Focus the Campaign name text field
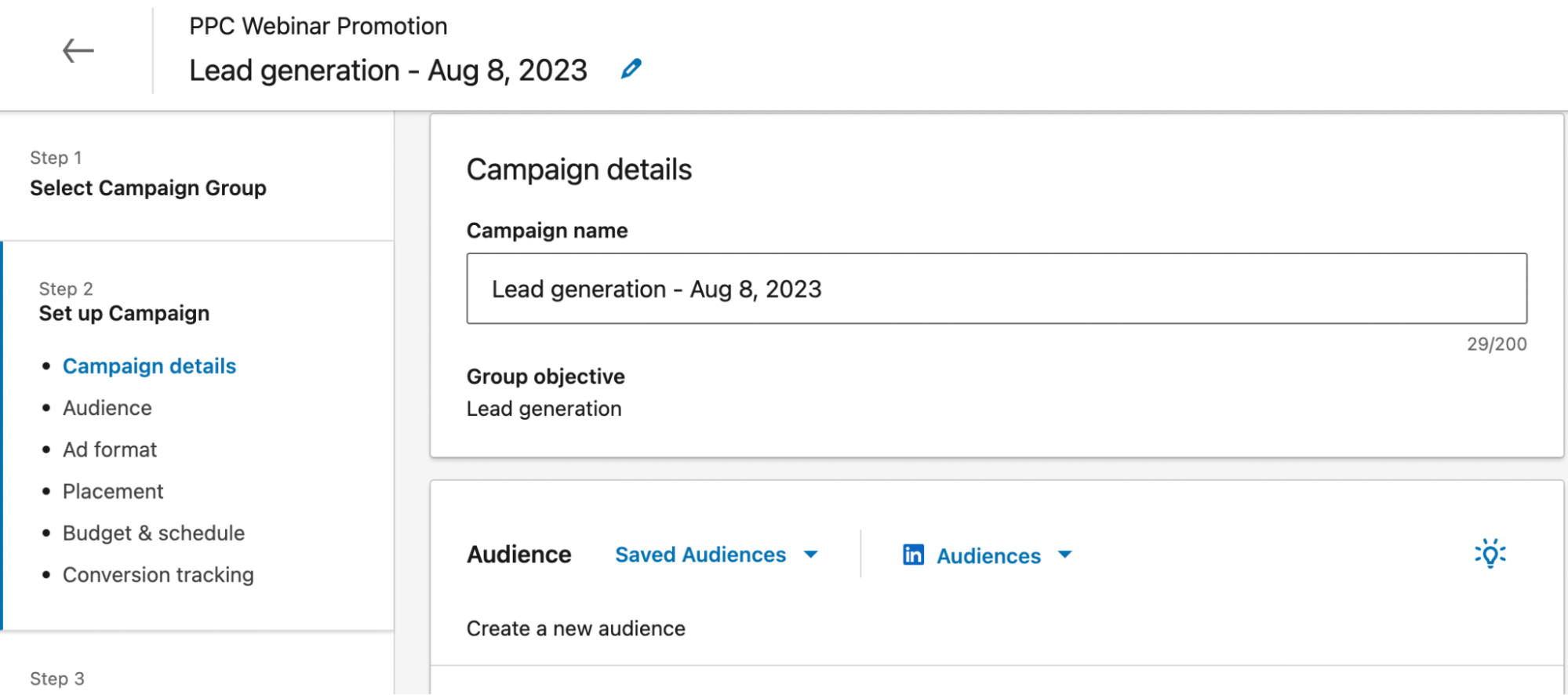Image resolution: width=1568 pixels, height=695 pixels. pos(996,289)
